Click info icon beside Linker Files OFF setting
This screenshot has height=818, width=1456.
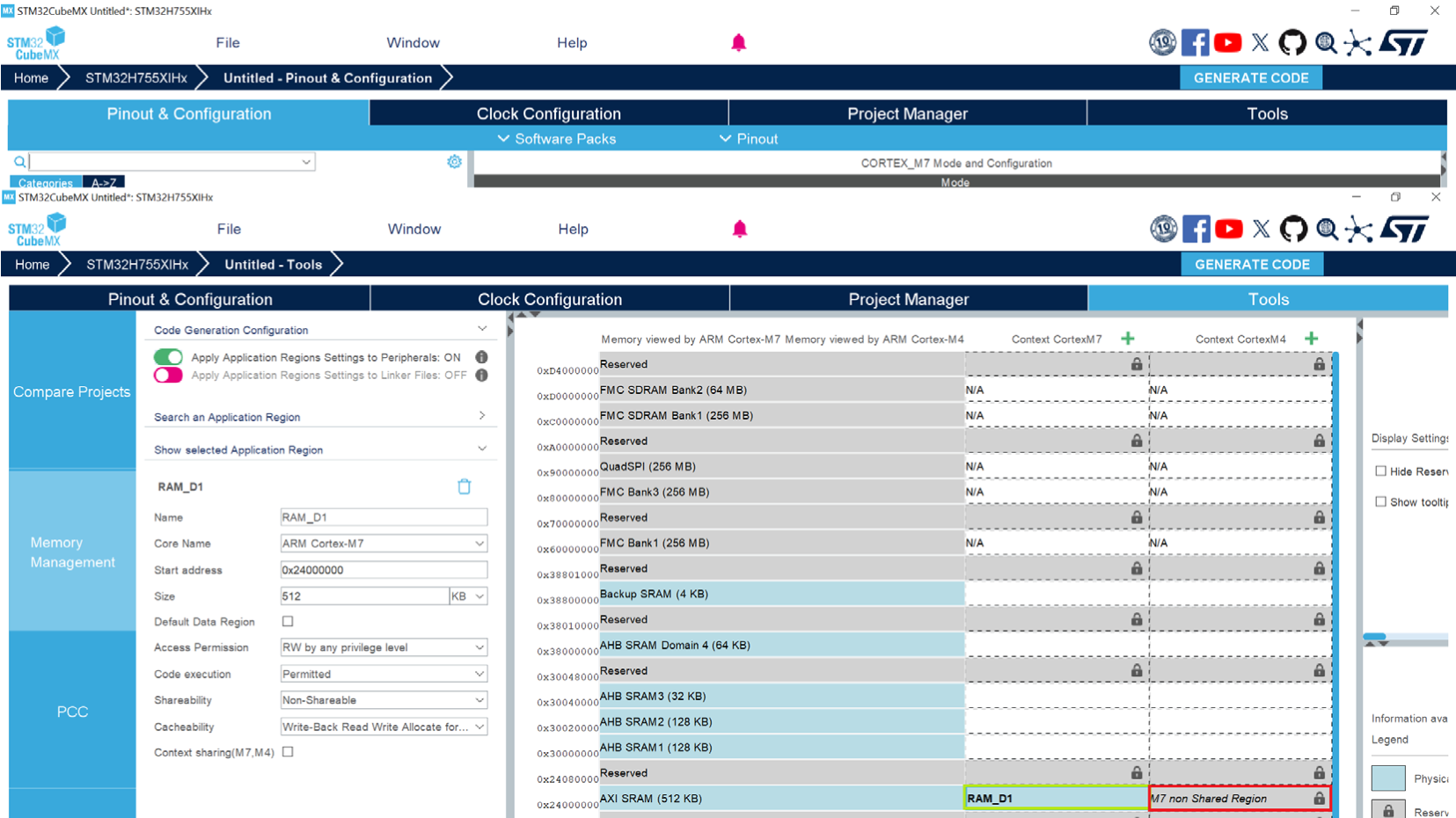481,376
